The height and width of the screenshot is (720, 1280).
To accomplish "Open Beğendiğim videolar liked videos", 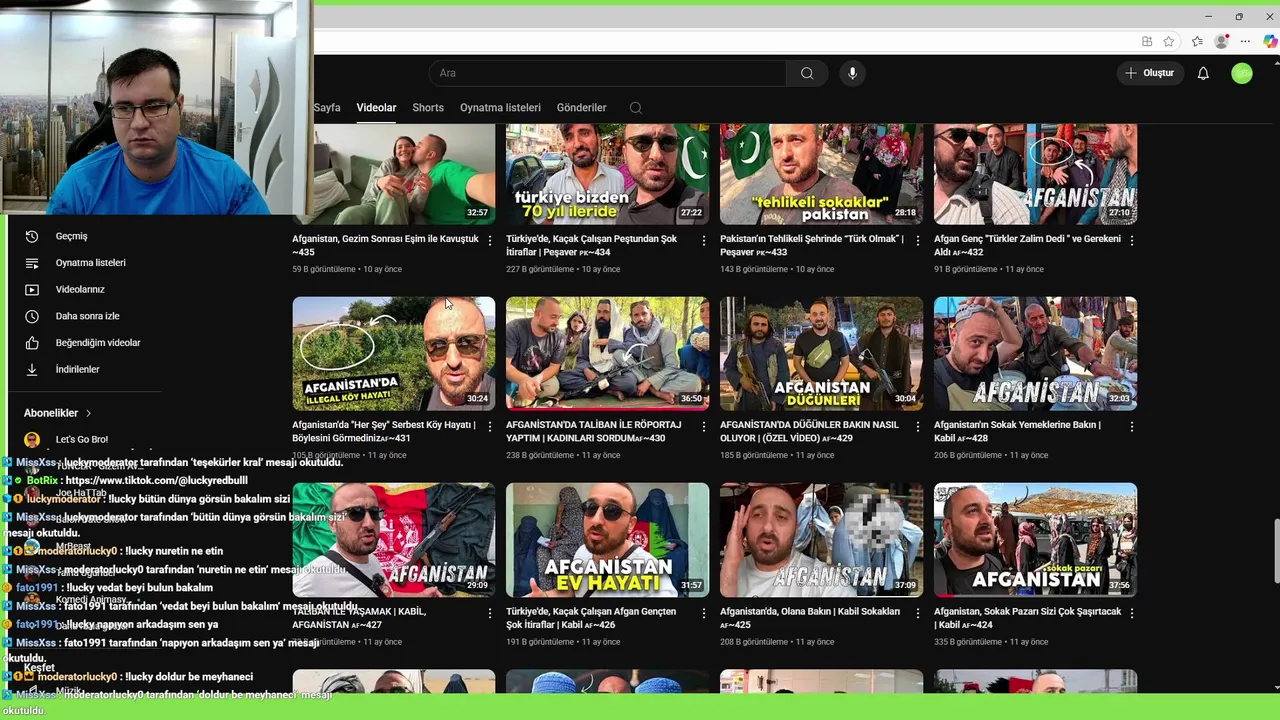I will click(x=98, y=343).
